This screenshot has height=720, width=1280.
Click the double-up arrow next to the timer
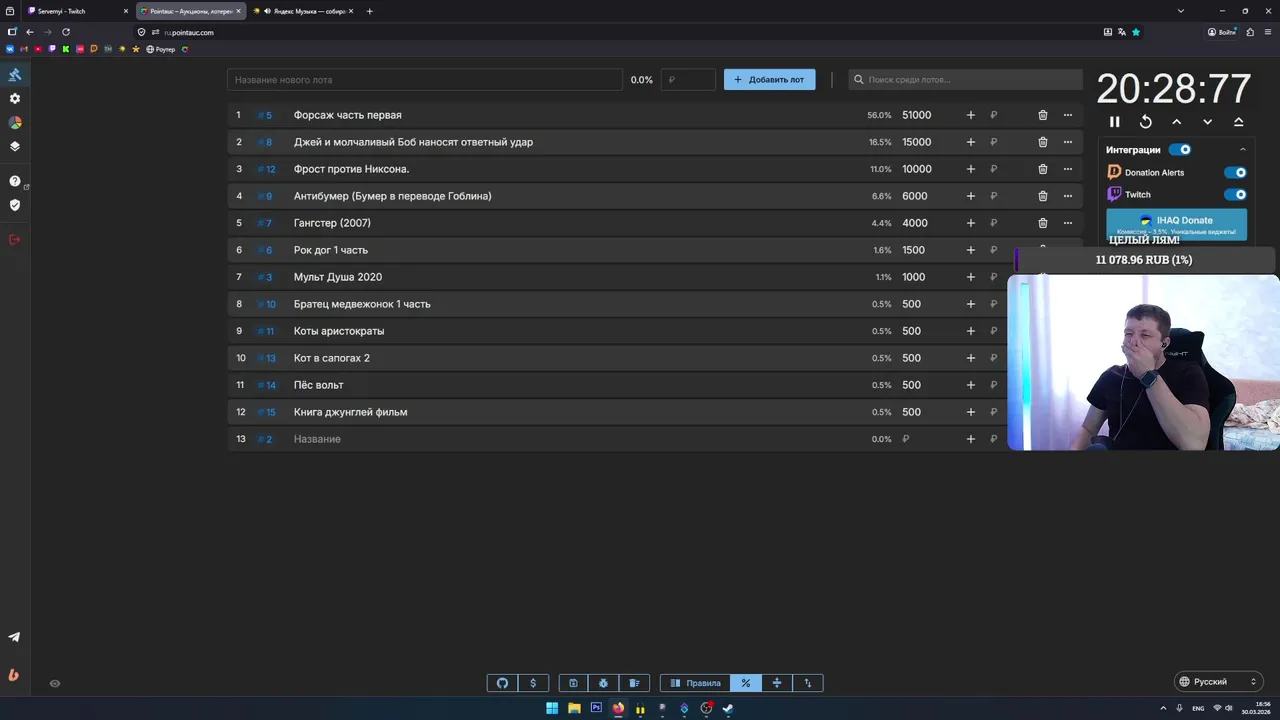point(1239,122)
